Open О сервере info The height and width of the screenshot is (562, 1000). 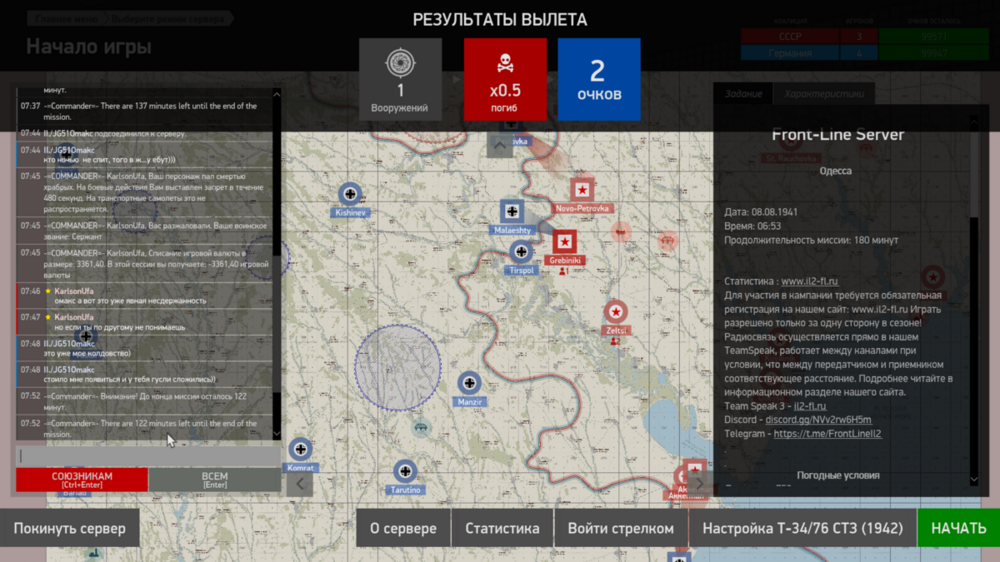tap(403, 528)
